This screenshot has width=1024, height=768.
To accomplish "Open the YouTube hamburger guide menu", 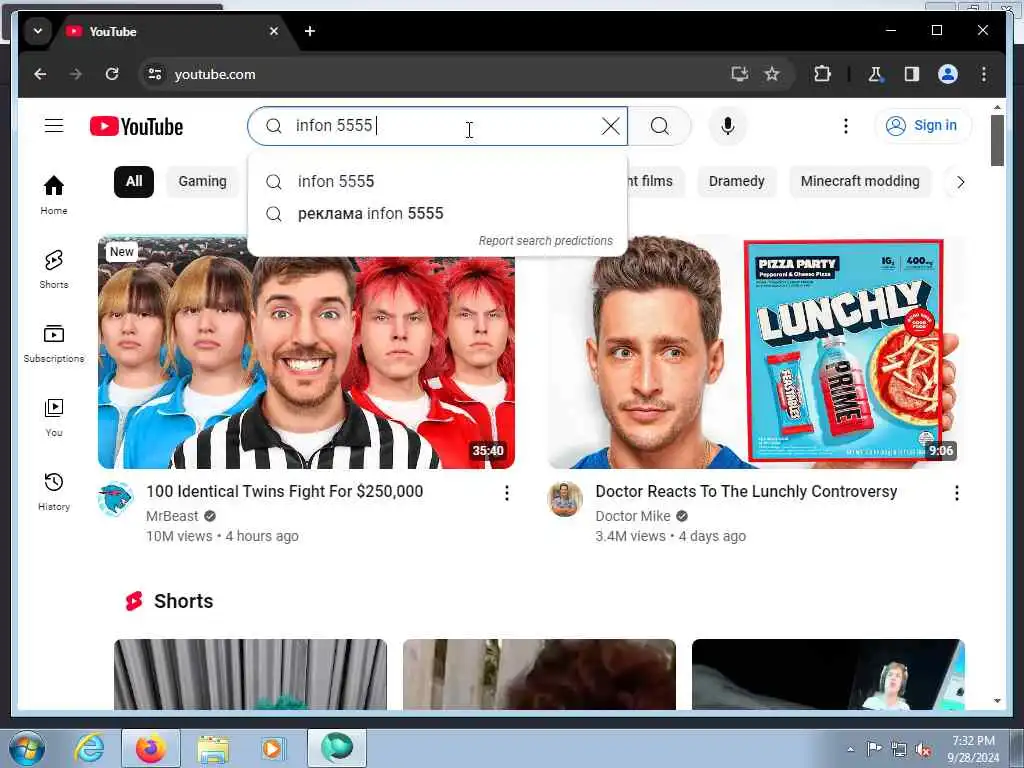I will point(54,125).
